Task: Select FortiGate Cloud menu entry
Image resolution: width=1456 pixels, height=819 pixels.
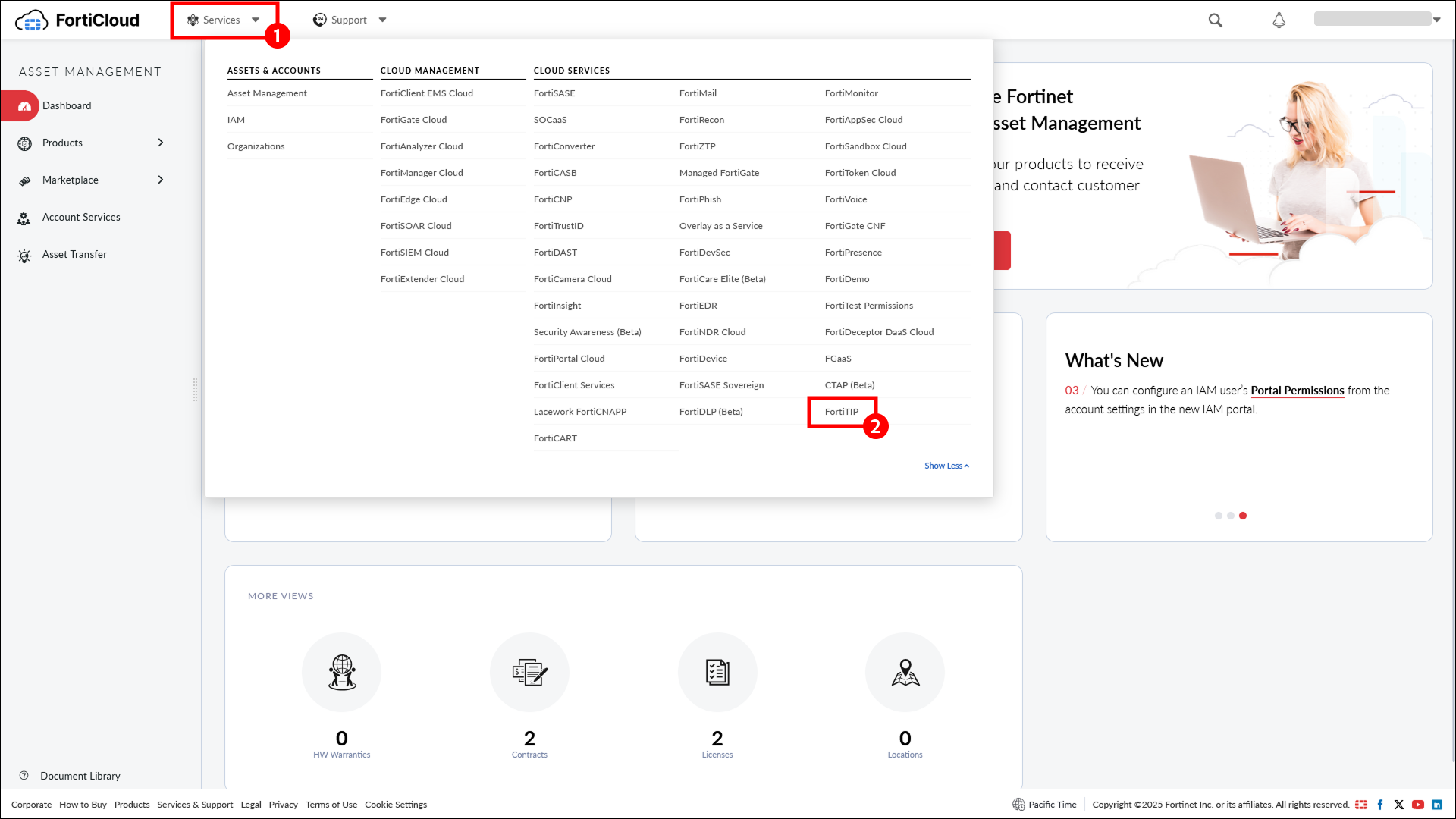Action: pyautogui.click(x=413, y=120)
